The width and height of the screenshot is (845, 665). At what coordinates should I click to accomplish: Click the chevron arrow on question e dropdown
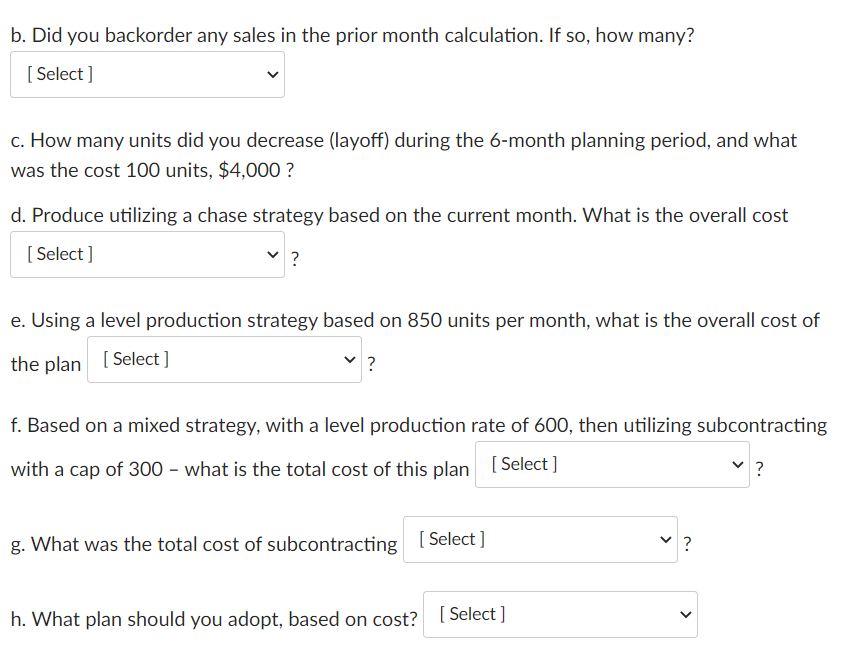[x=349, y=359]
